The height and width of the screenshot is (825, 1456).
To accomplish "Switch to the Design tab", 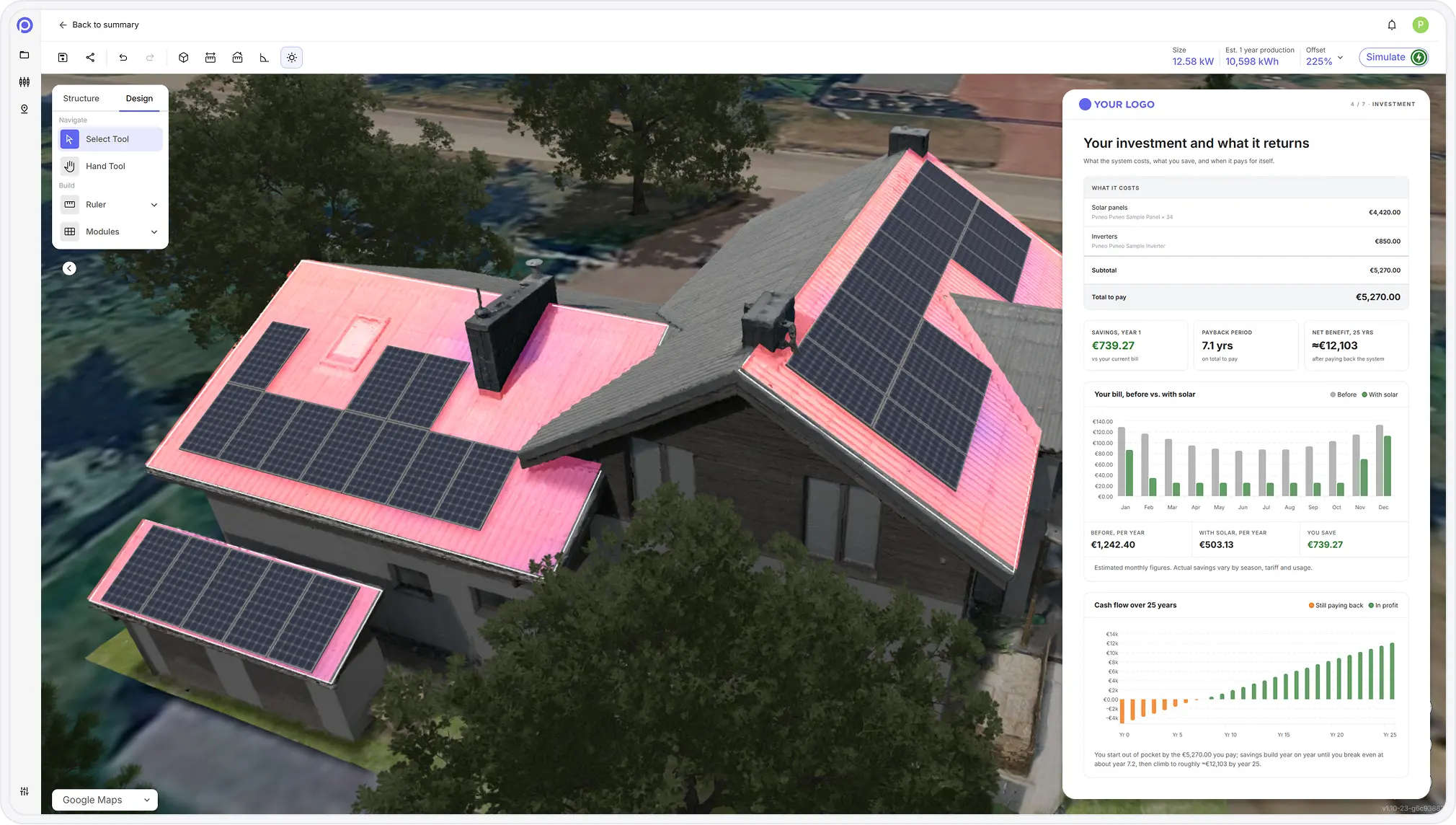I will pyautogui.click(x=139, y=99).
